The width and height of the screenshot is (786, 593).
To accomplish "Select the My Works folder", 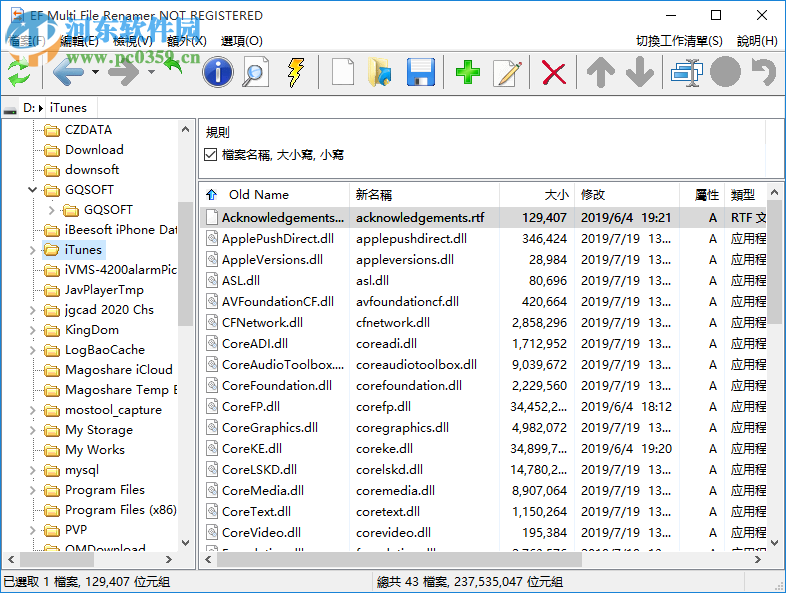I will [x=95, y=450].
